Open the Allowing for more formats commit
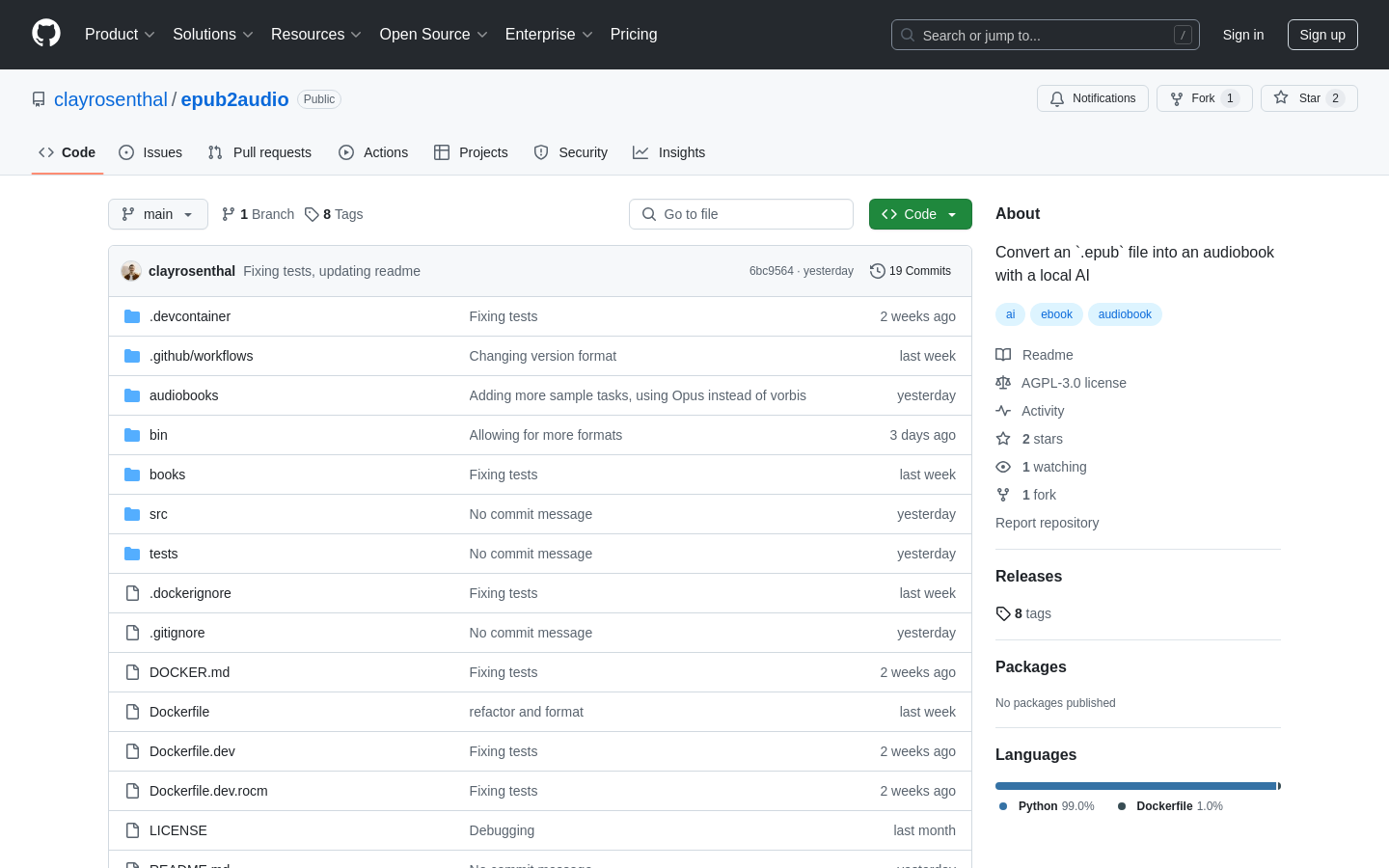Screen dimensions: 1389x868 point(546,435)
